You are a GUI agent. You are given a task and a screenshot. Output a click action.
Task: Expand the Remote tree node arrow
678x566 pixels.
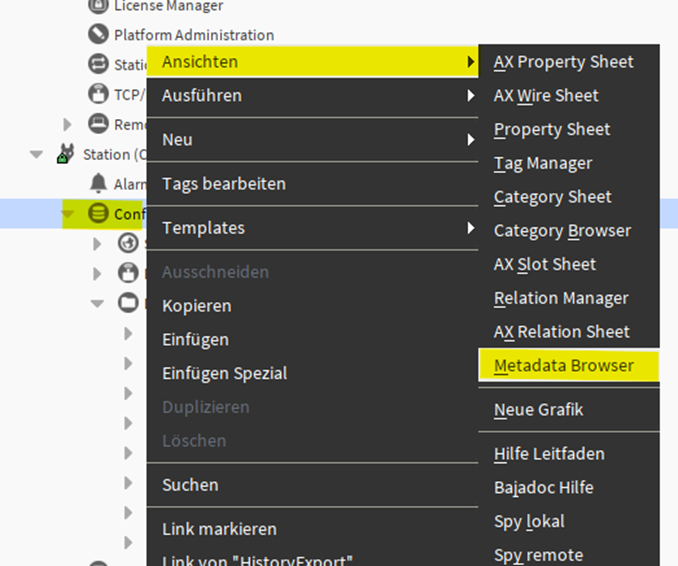click(68, 125)
